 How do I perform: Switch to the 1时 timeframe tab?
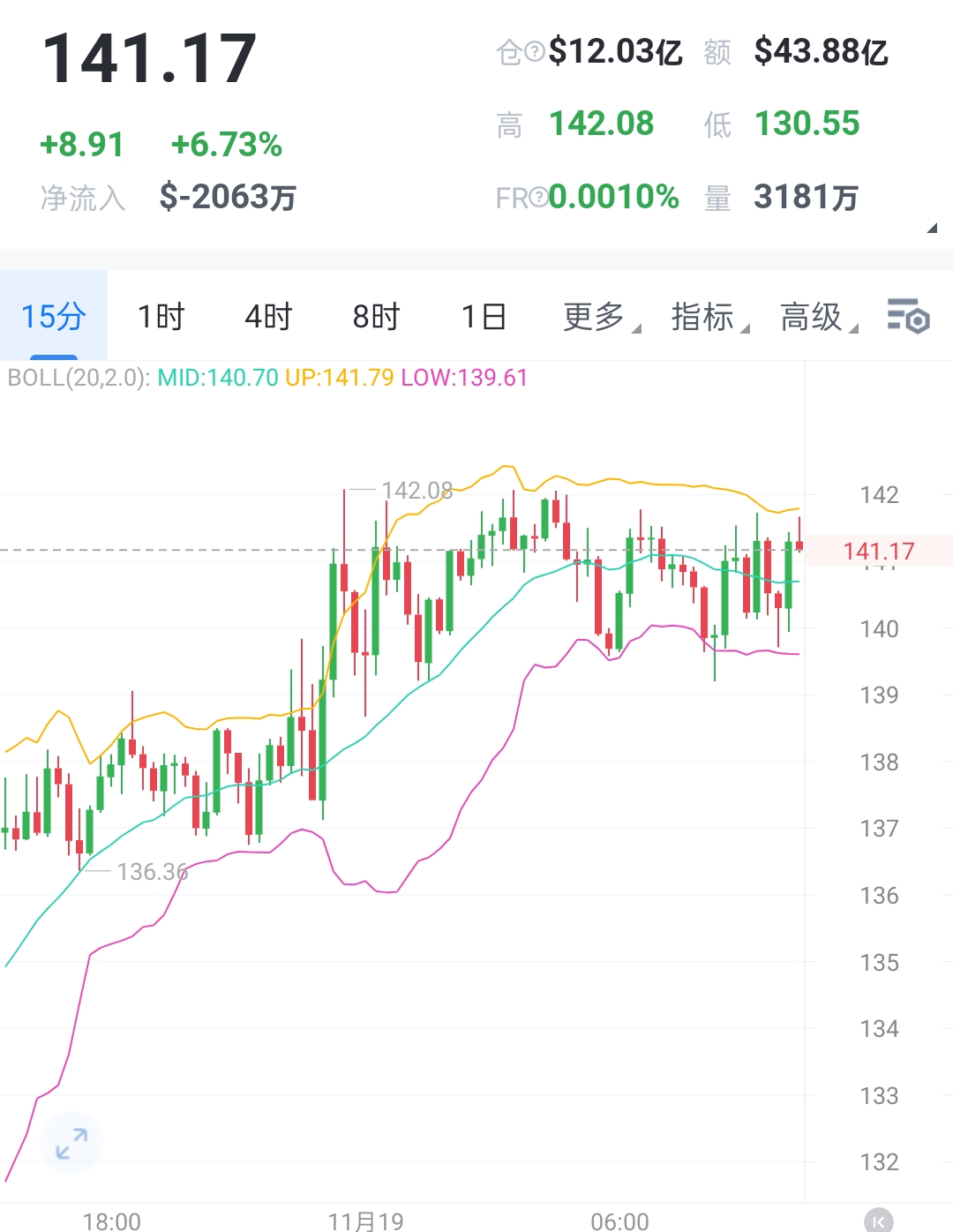point(161,316)
